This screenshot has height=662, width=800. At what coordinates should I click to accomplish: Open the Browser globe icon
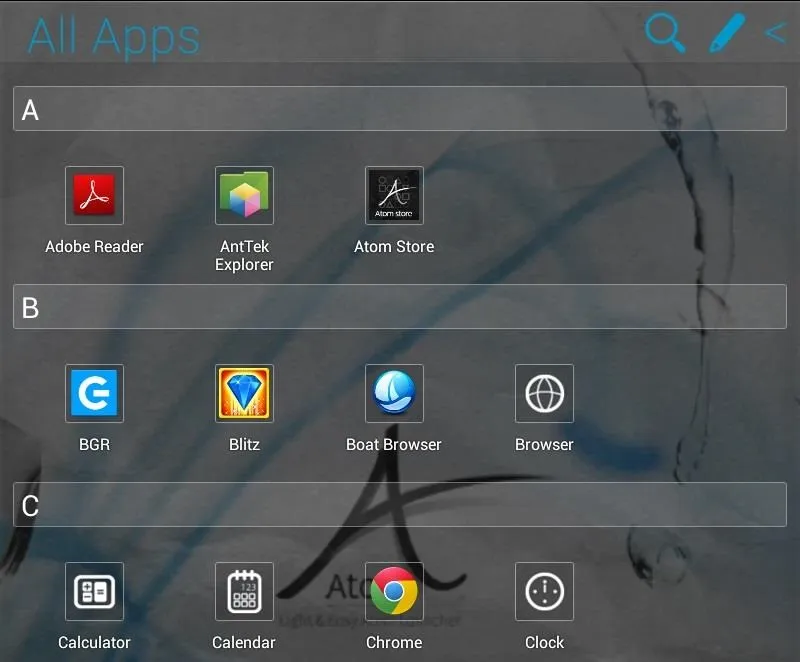pyautogui.click(x=544, y=393)
